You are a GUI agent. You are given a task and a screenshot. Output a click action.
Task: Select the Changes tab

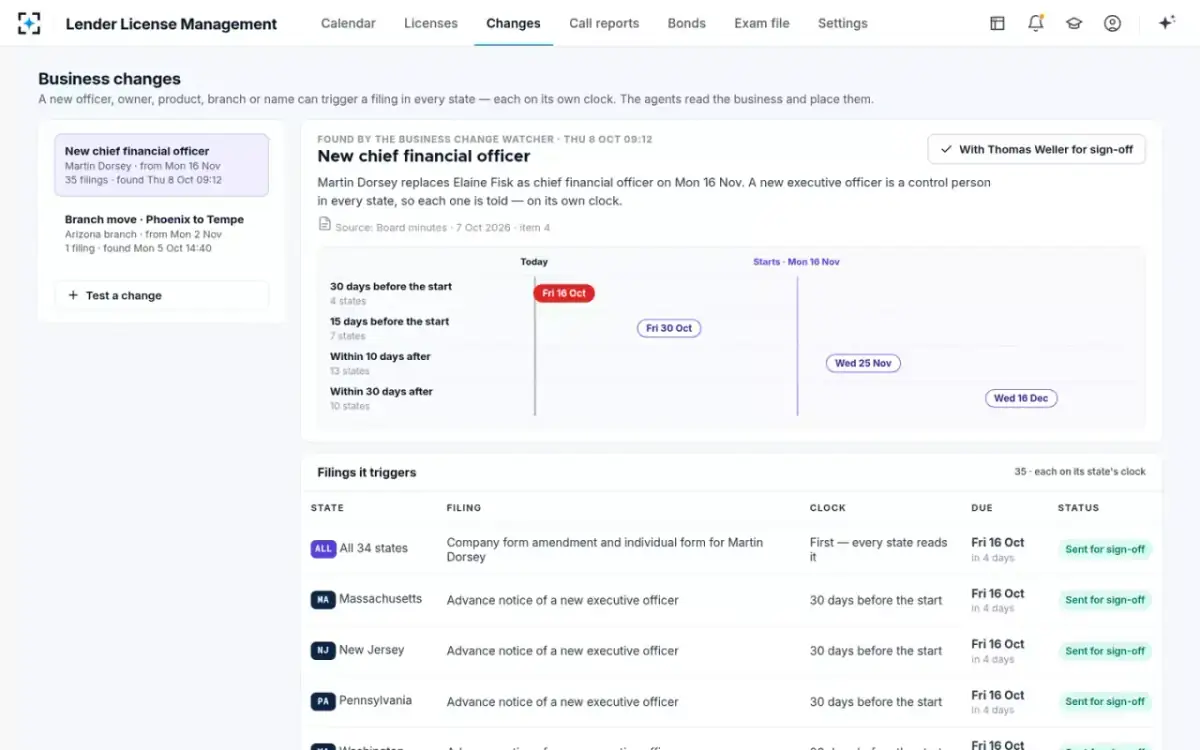pos(513,23)
